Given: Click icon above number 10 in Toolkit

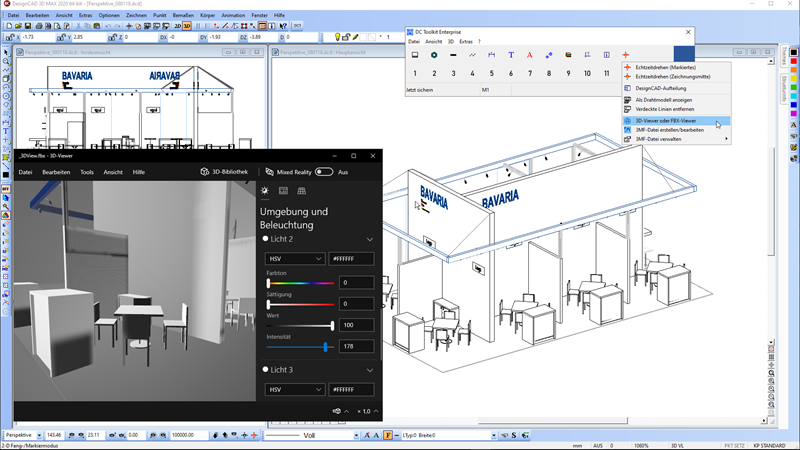Looking at the screenshot, I should 587,55.
